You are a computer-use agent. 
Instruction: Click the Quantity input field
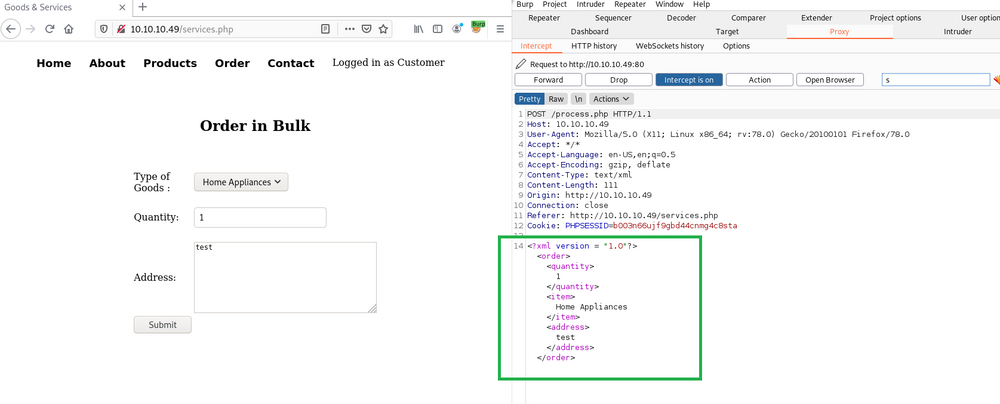tap(260, 217)
